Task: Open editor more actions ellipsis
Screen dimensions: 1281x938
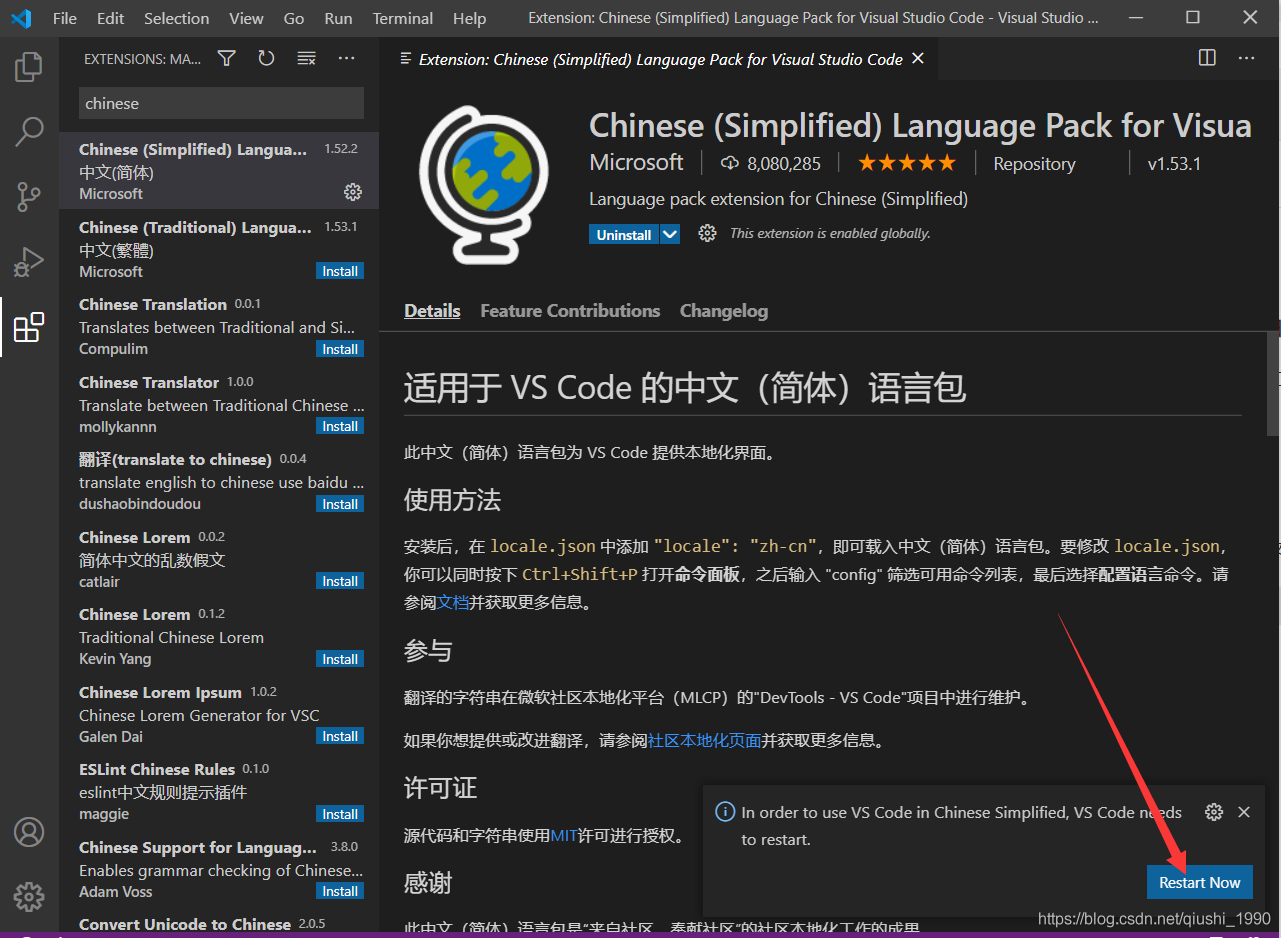Action: click(1246, 58)
